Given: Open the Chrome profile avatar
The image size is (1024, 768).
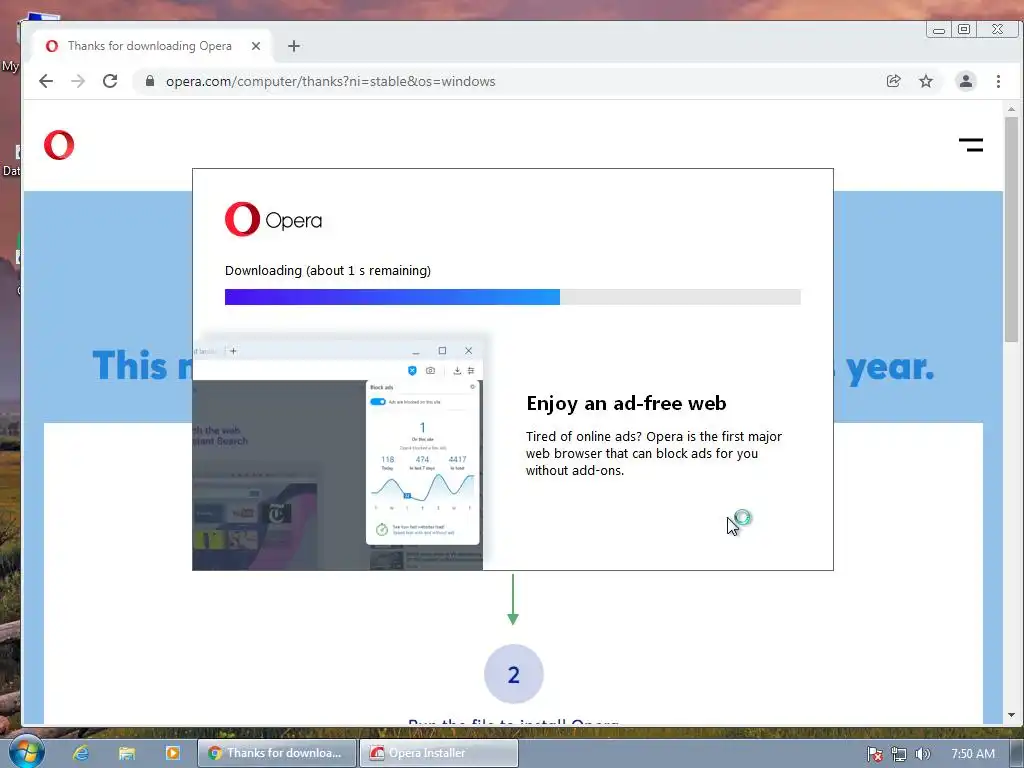Looking at the screenshot, I should click(x=965, y=81).
